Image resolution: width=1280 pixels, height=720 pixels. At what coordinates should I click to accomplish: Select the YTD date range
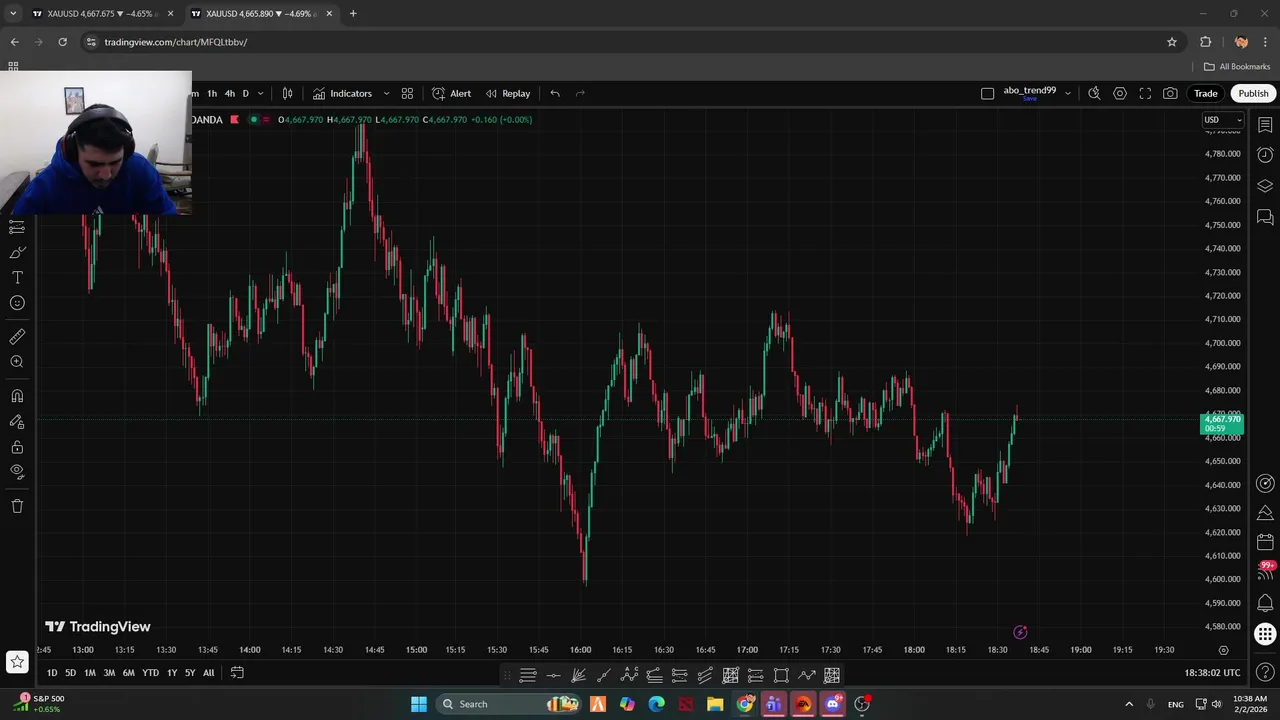click(150, 673)
